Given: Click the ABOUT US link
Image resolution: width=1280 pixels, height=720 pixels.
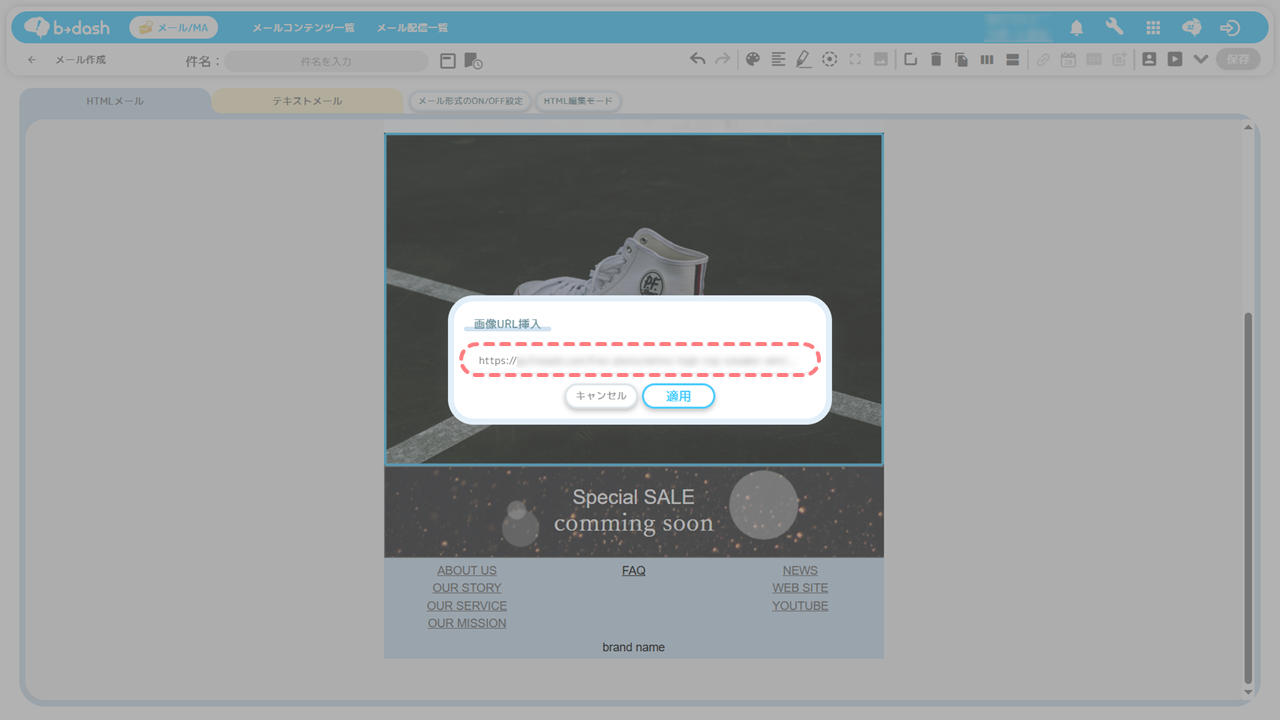Looking at the screenshot, I should [x=467, y=571].
